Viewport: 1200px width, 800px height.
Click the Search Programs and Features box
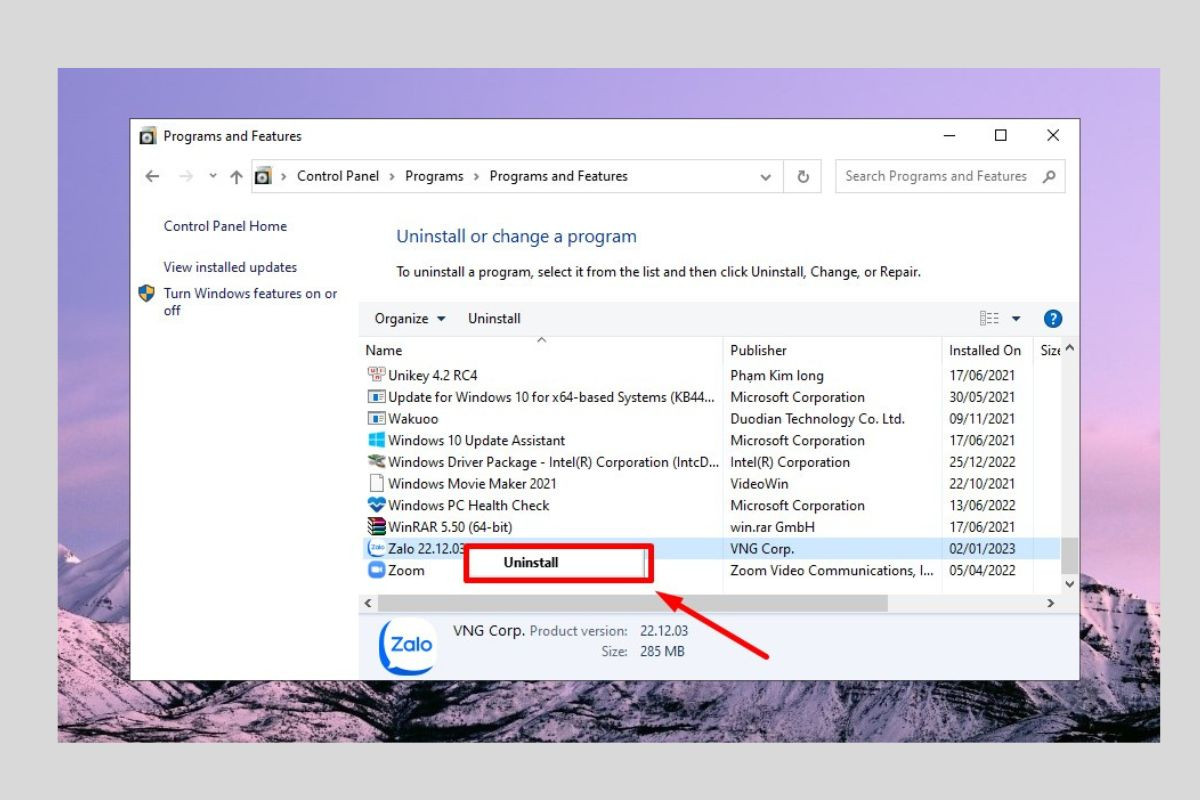pyautogui.click(x=950, y=176)
